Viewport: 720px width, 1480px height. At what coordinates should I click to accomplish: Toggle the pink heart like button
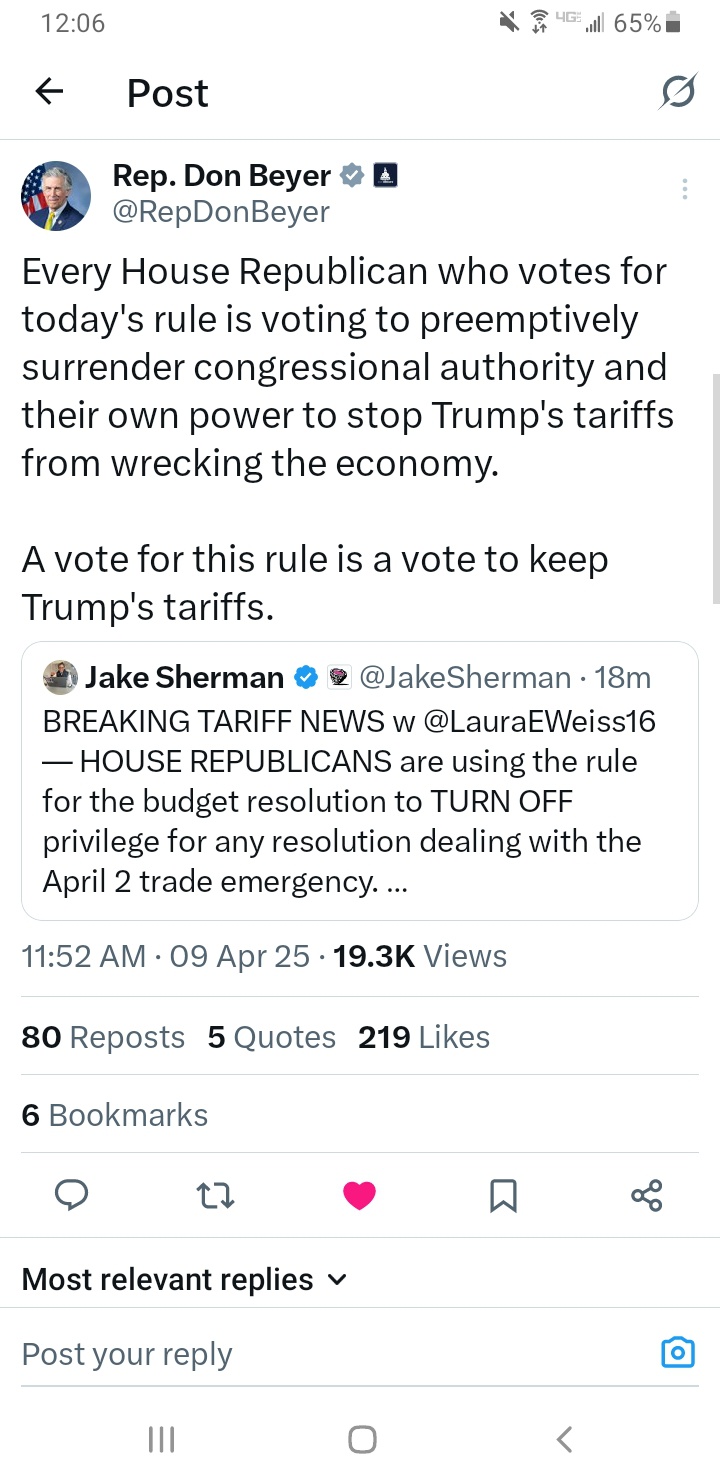coord(359,1194)
